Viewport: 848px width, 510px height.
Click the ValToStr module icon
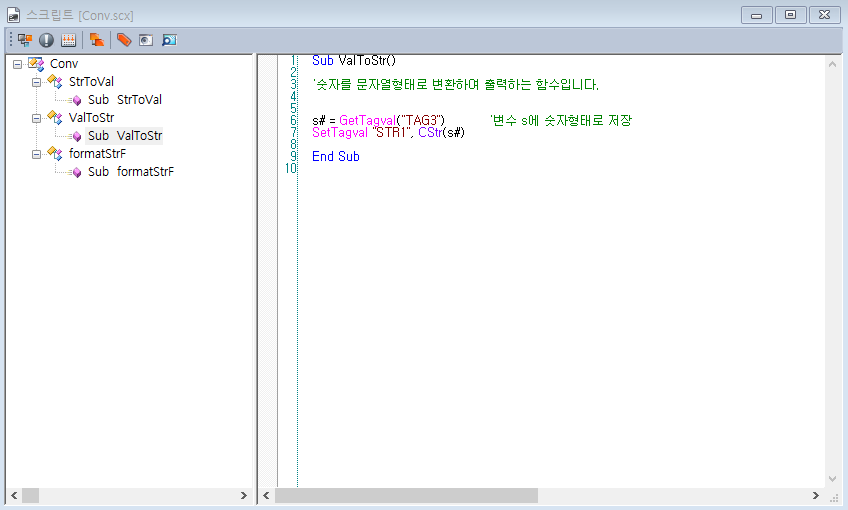coord(55,117)
